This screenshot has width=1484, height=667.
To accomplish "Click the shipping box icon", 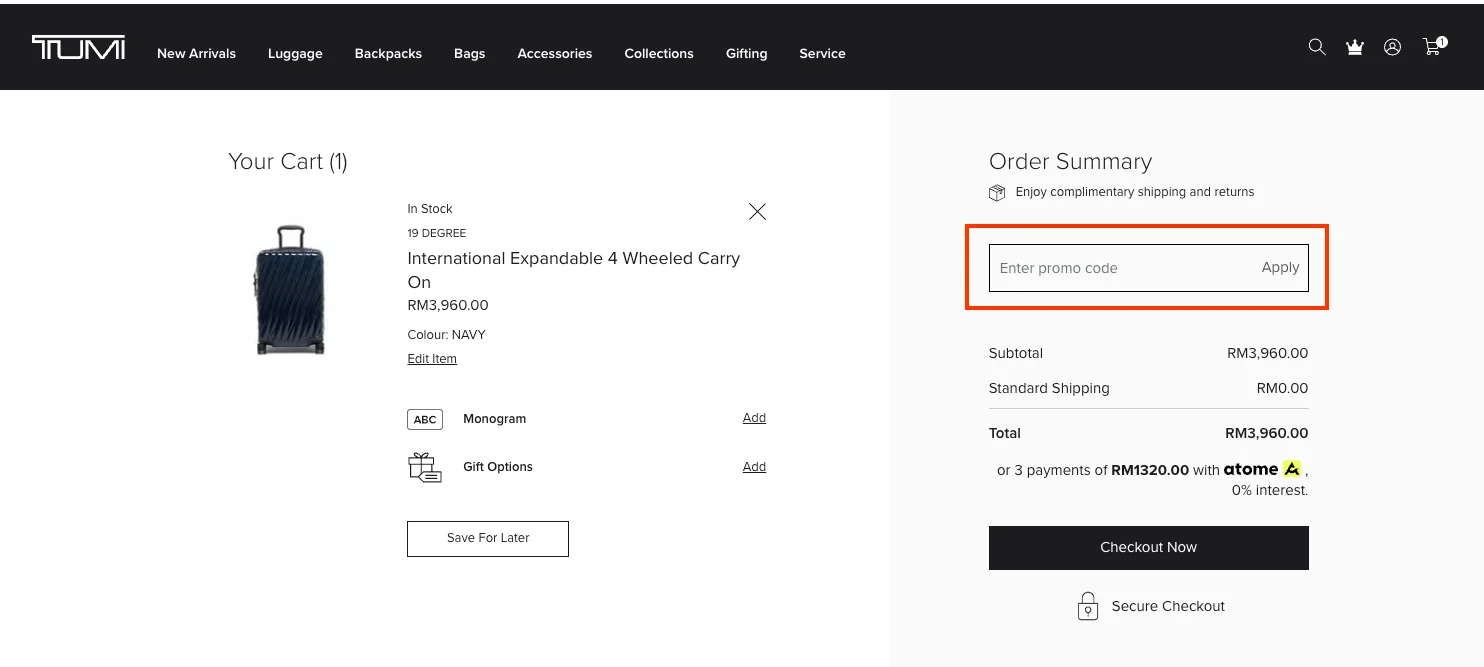I will click(997, 192).
